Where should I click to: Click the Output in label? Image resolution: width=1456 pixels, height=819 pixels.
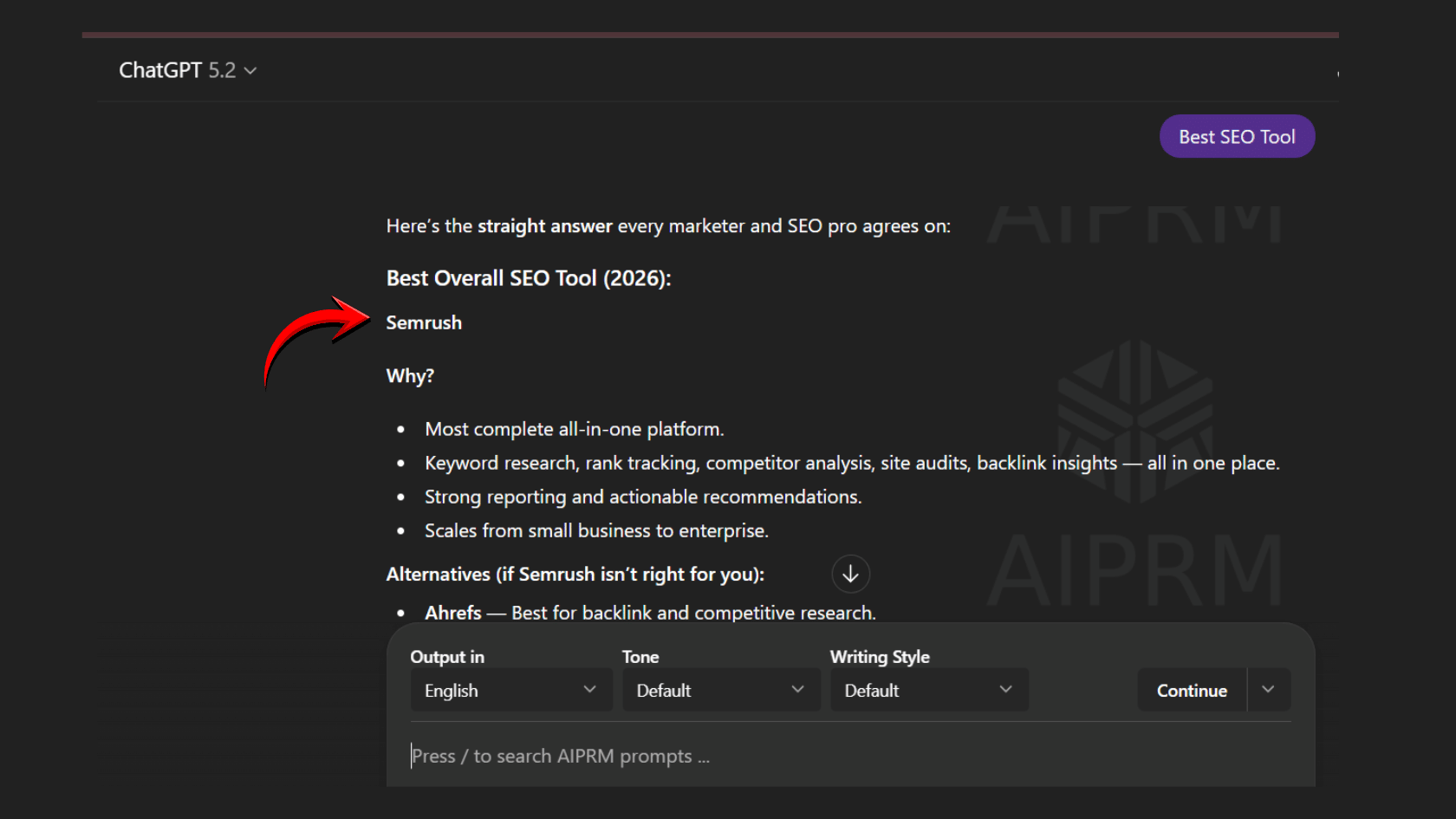447,657
